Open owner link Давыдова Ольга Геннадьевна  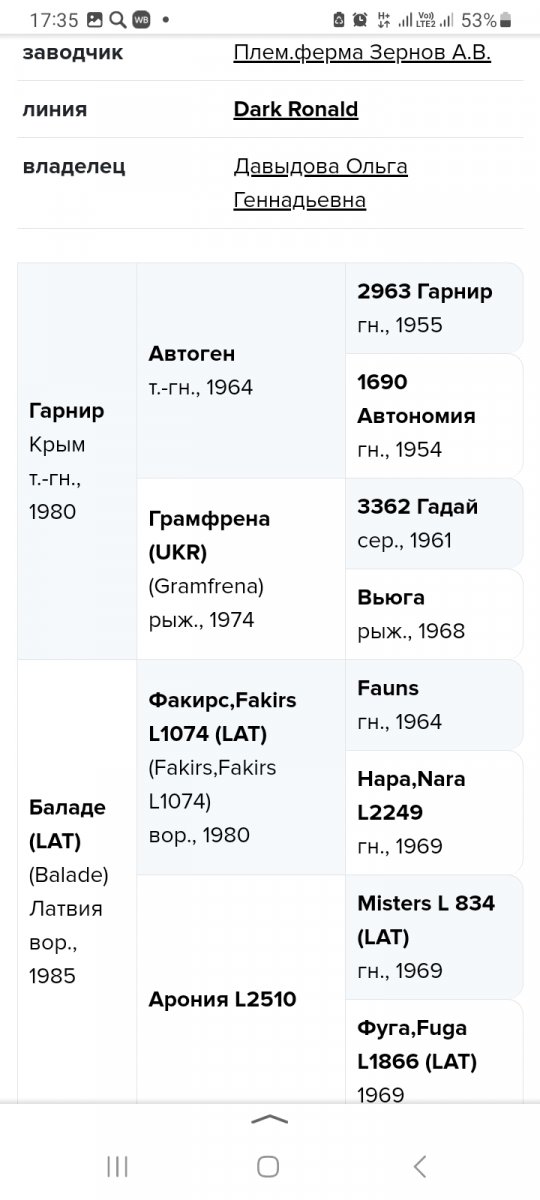pos(320,184)
